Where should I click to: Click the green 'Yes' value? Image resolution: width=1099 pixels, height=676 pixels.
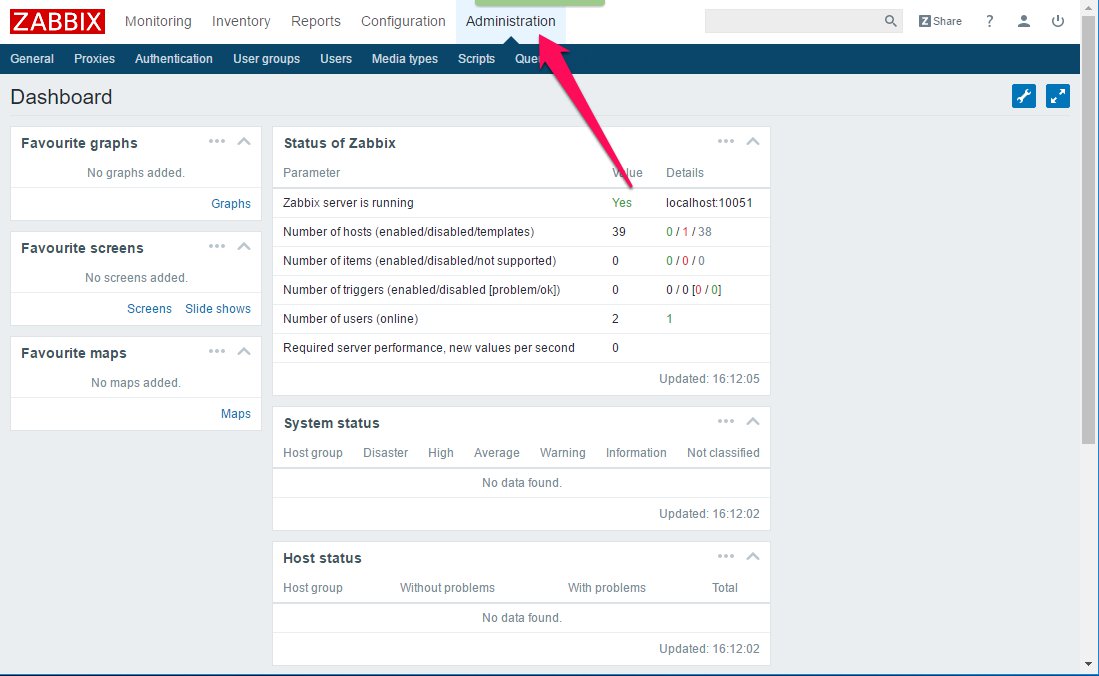pos(622,203)
